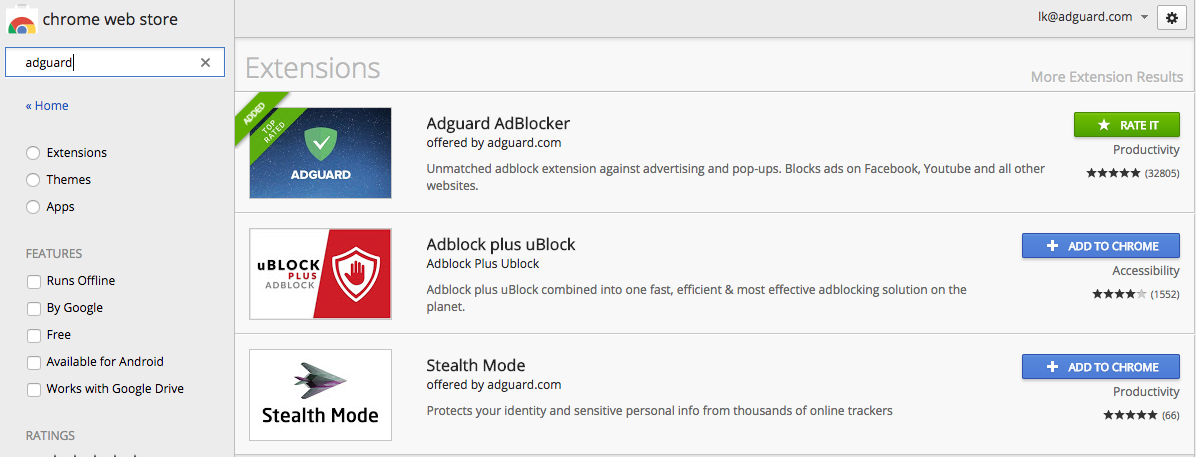Click Add to Chrome for Stealth Mode

(1101, 367)
